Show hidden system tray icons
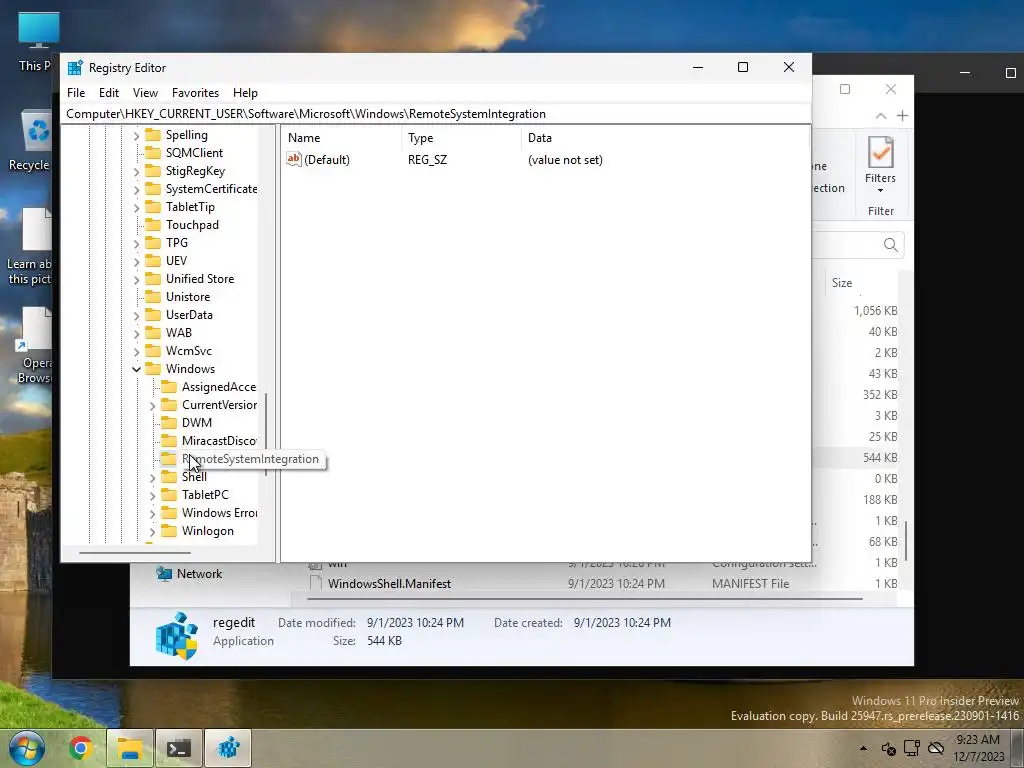This screenshot has height=768, width=1024. pyautogui.click(x=863, y=748)
